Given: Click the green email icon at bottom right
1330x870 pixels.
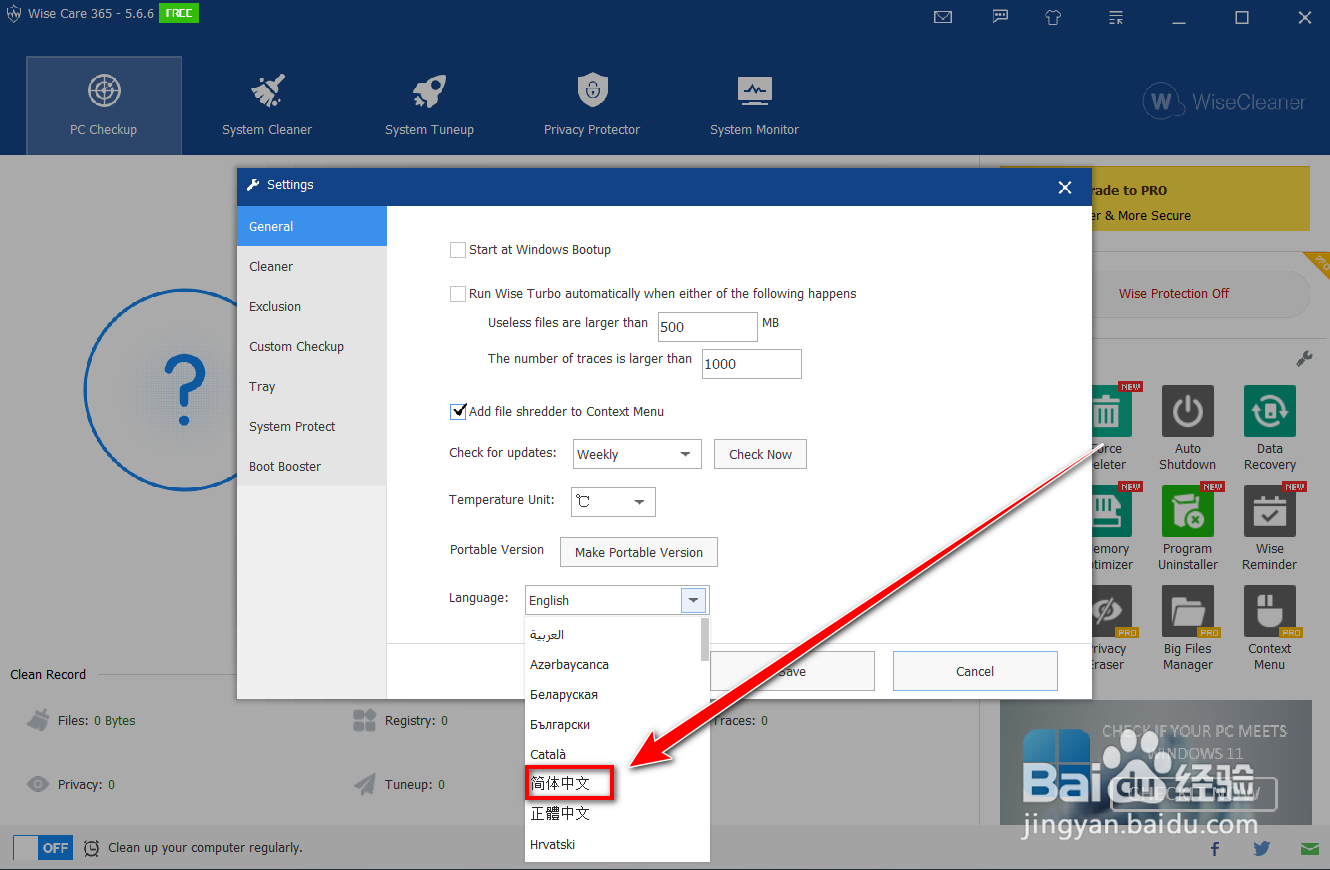Looking at the screenshot, I should pyautogui.click(x=1309, y=848).
